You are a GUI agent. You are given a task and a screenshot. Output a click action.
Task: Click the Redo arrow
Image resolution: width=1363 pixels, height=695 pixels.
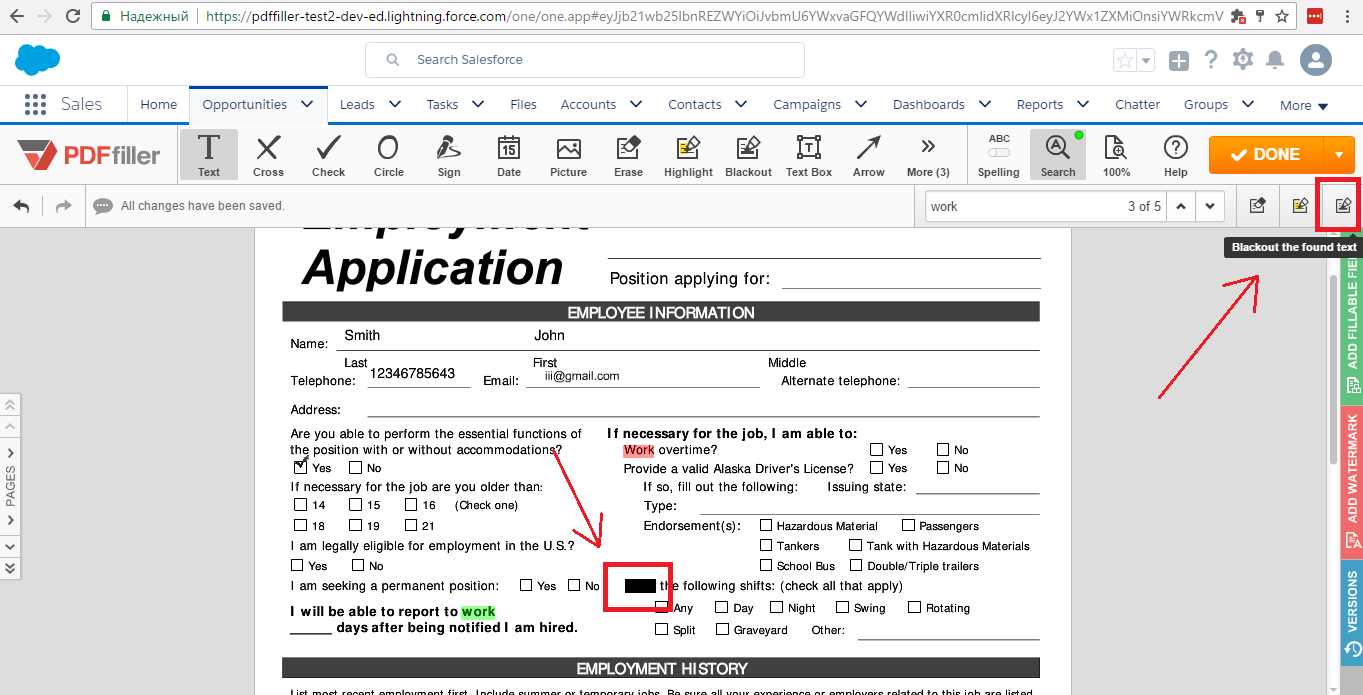pos(64,206)
